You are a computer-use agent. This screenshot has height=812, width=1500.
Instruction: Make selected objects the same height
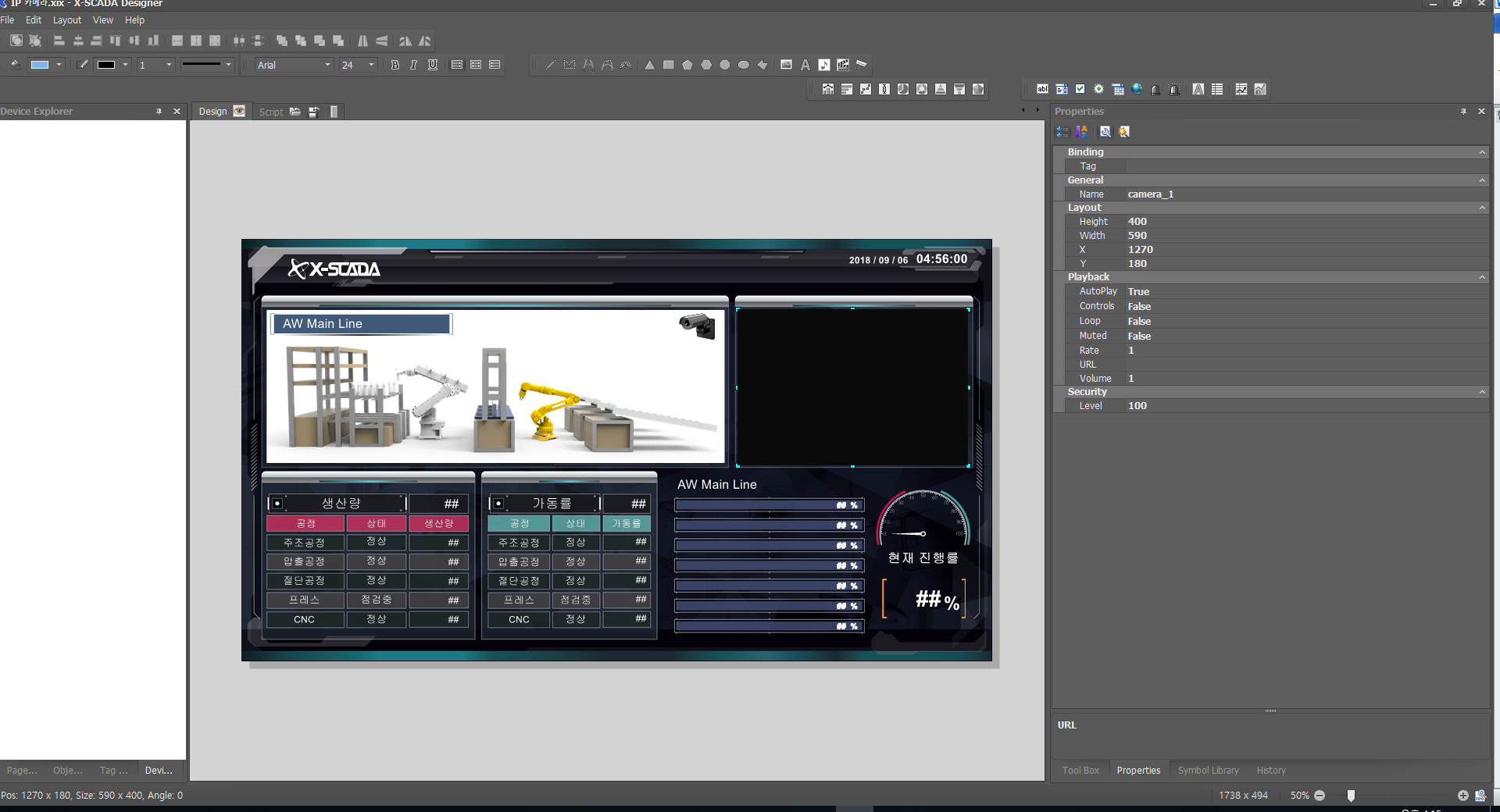(x=196, y=41)
